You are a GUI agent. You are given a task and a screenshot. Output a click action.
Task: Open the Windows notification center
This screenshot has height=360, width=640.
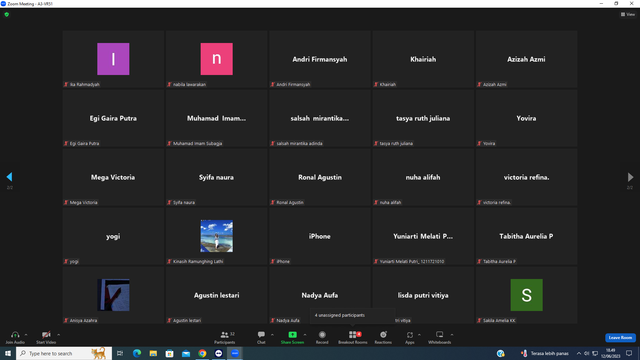click(629, 353)
